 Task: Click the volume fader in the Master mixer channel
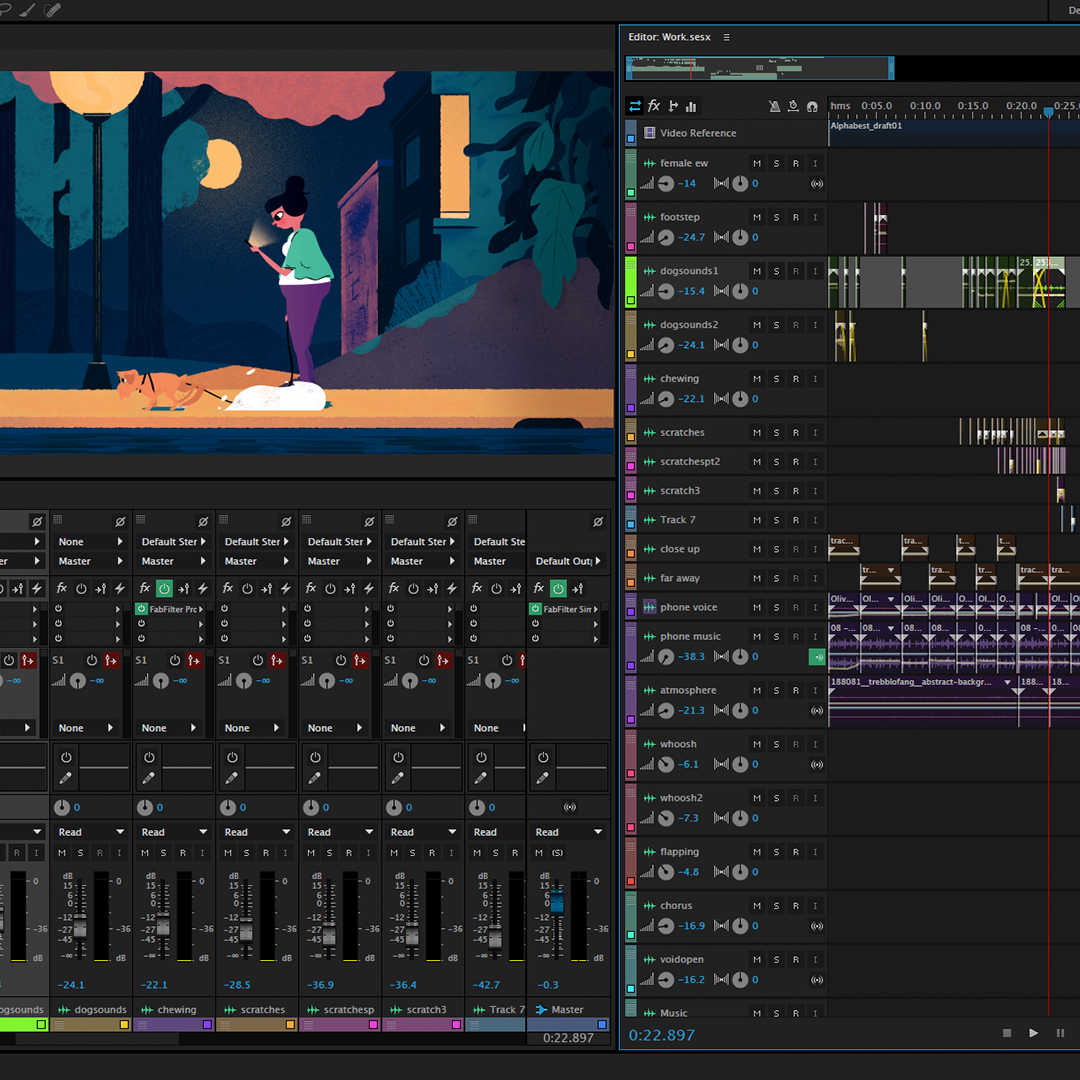point(557,902)
